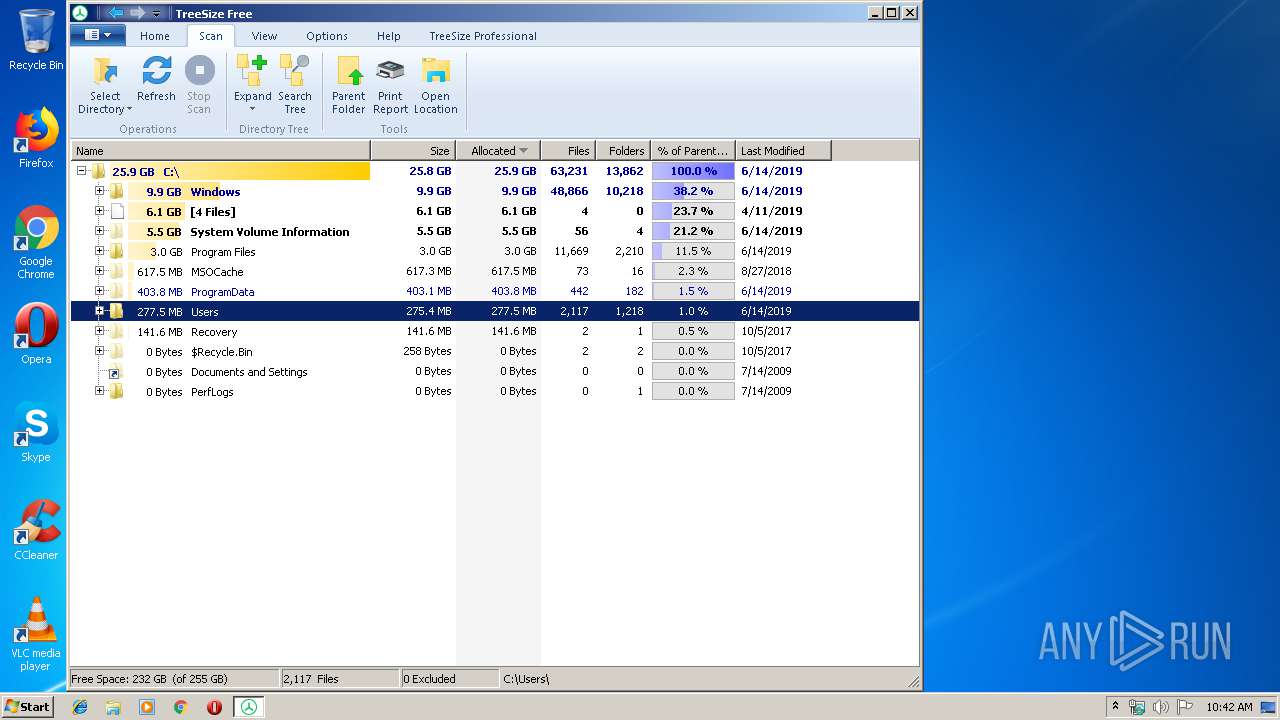This screenshot has width=1280, height=720.
Task: Select the Program Files row
Action: [x=495, y=251]
